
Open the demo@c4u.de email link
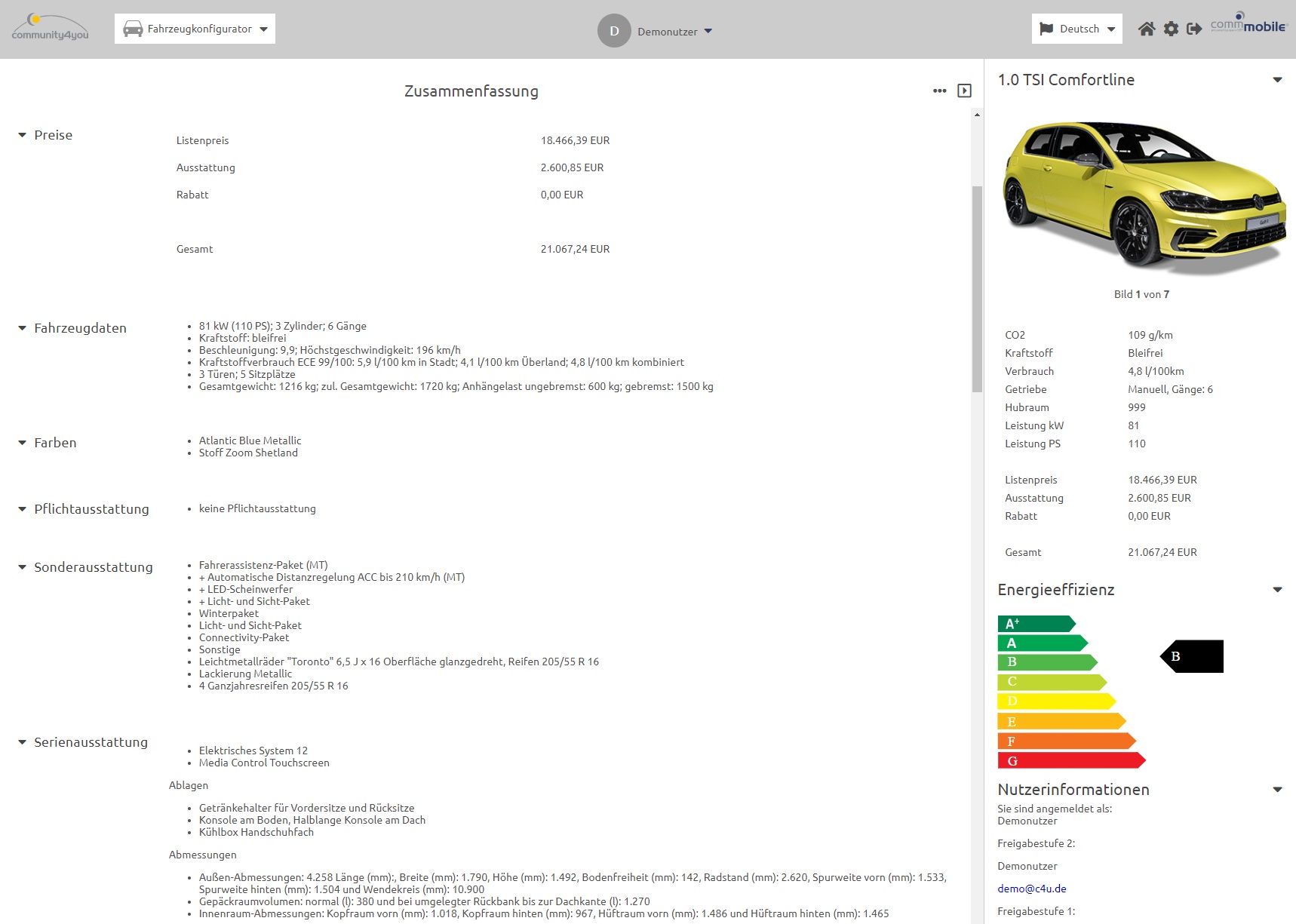(x=1031, y=889)
